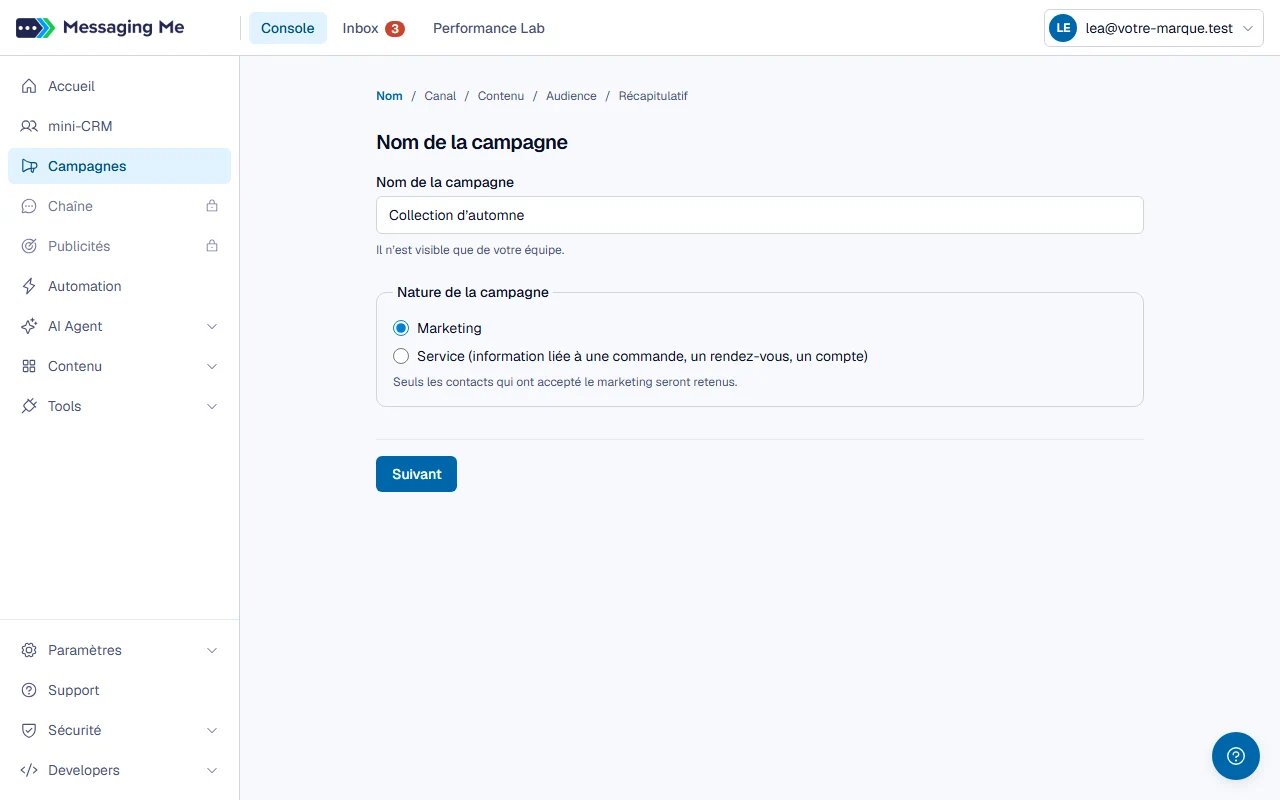Click the Sécurité shield icon
Screen dimensions: 1280x800
(x=29, y=730)
